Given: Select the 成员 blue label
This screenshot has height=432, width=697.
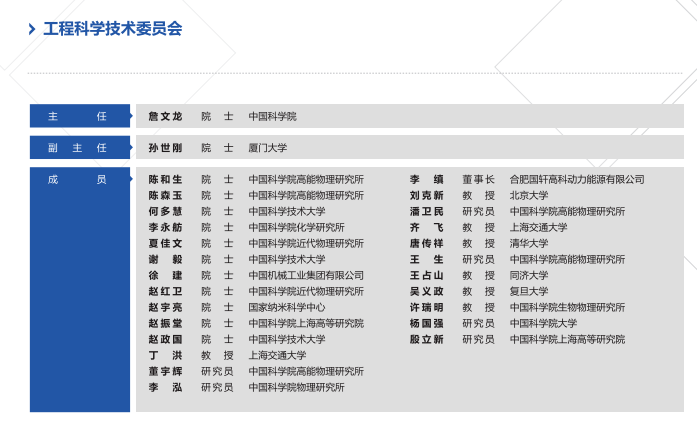Looking at the screenshot, I should pos(80,289).
